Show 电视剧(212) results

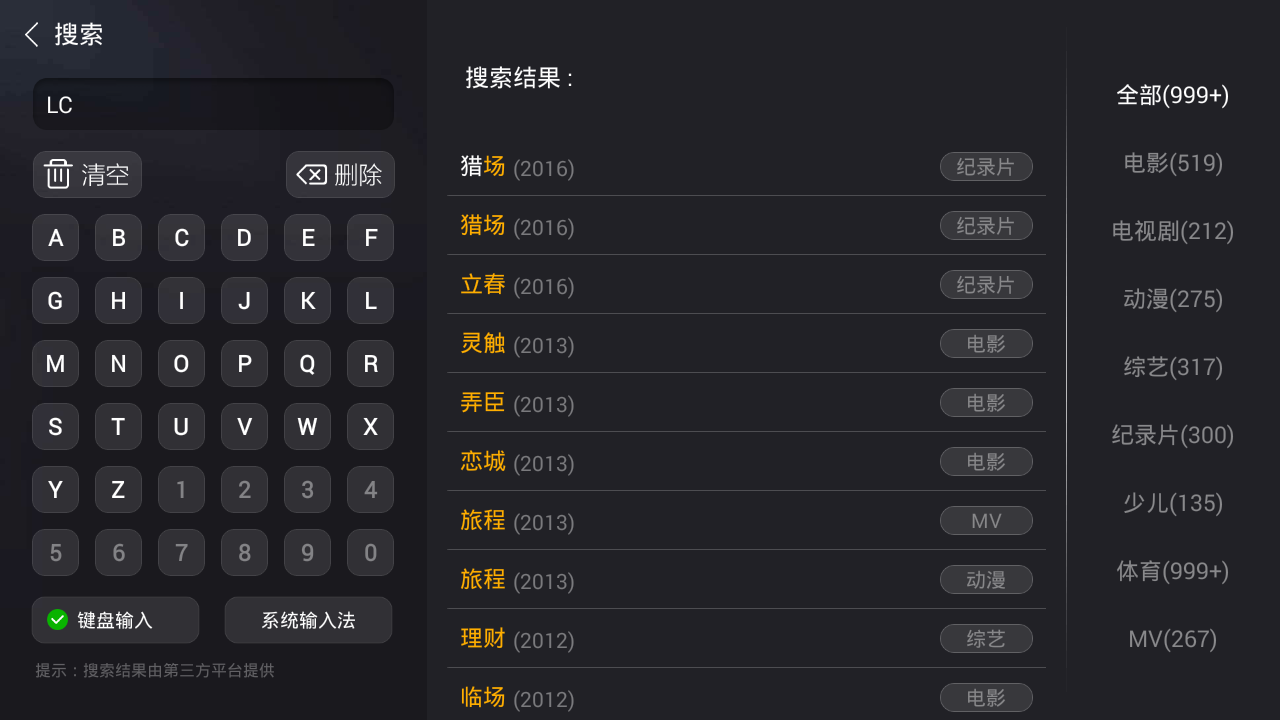coord(1172,231)
